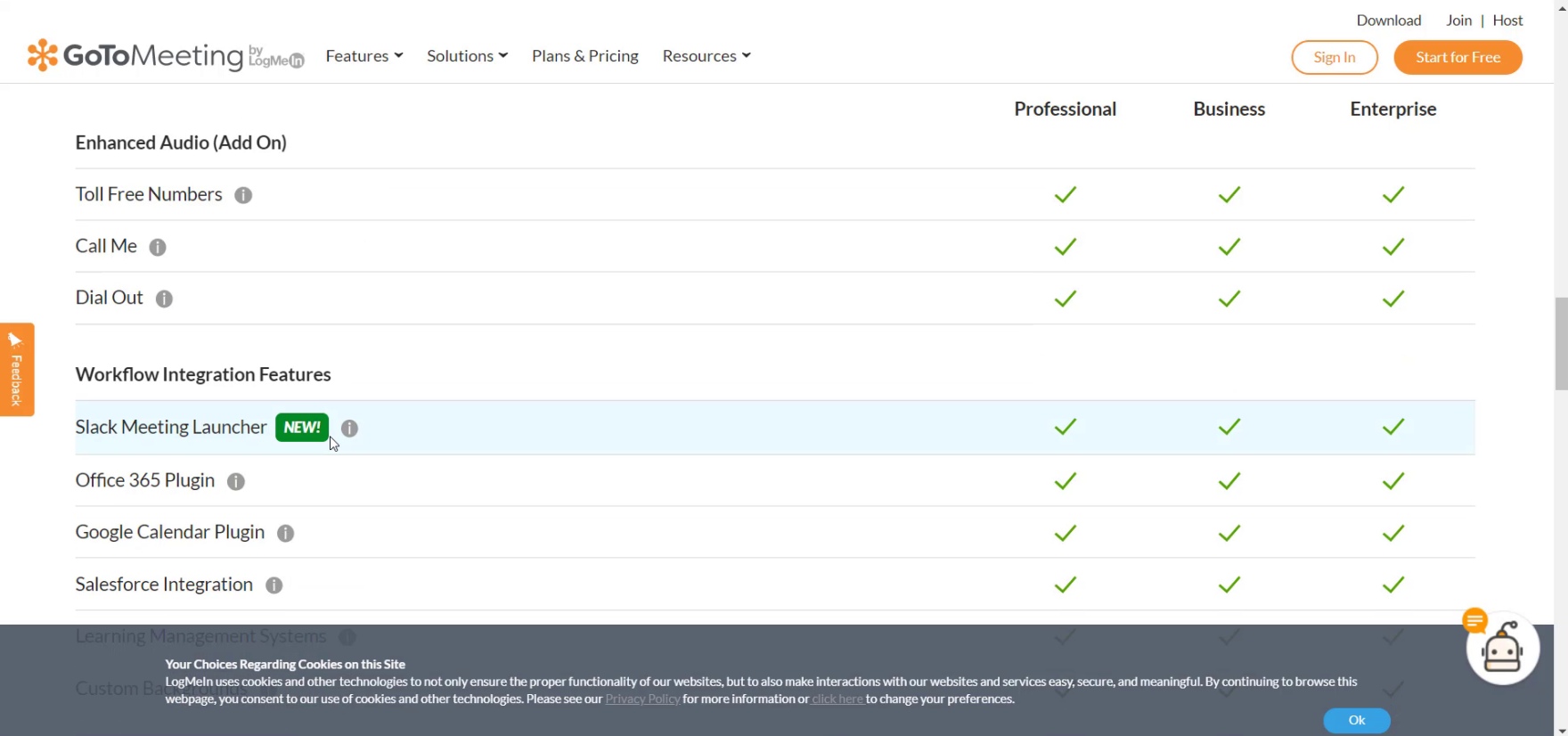Click the GoToMeeting logo

[165, 55]
